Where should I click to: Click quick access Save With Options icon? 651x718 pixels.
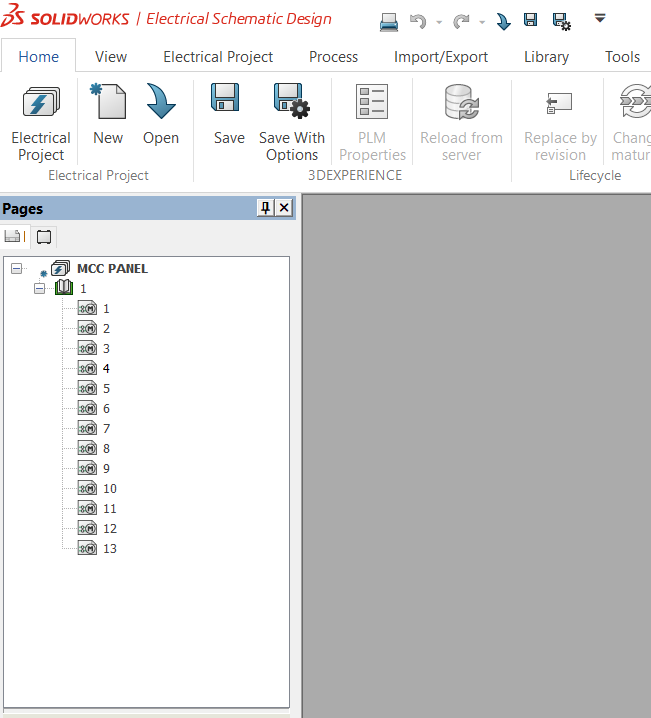562,22
